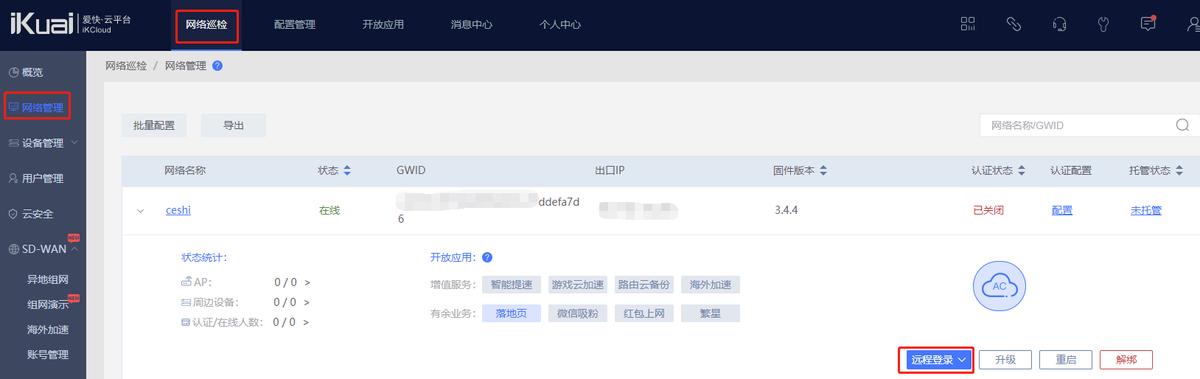
Task: Click the 批量配置 button
Action: click(154, 125)
